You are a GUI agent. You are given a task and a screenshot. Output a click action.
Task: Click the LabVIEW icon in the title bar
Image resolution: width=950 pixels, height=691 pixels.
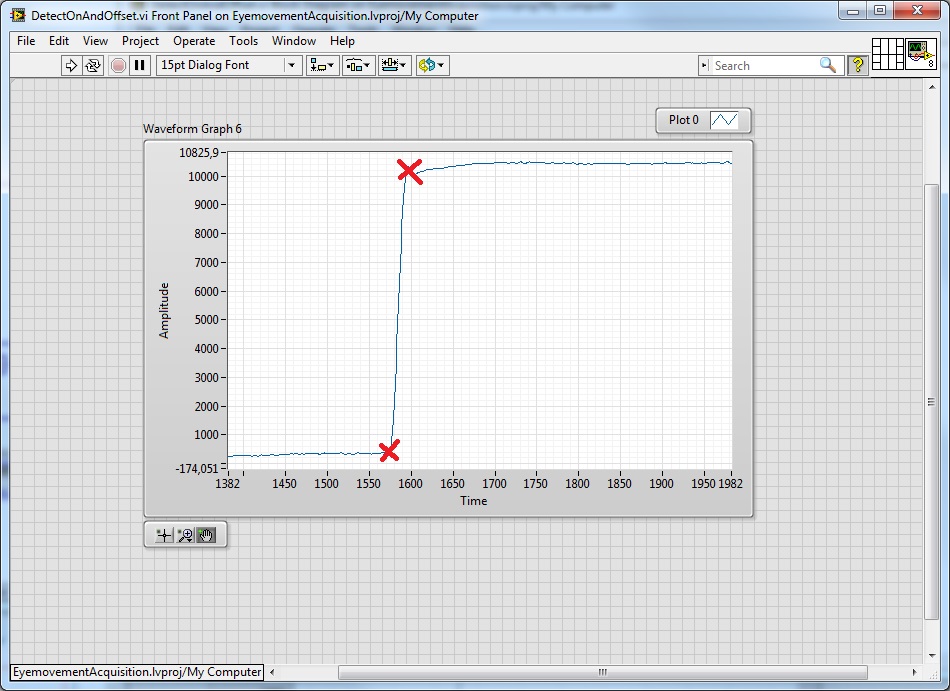18,15
